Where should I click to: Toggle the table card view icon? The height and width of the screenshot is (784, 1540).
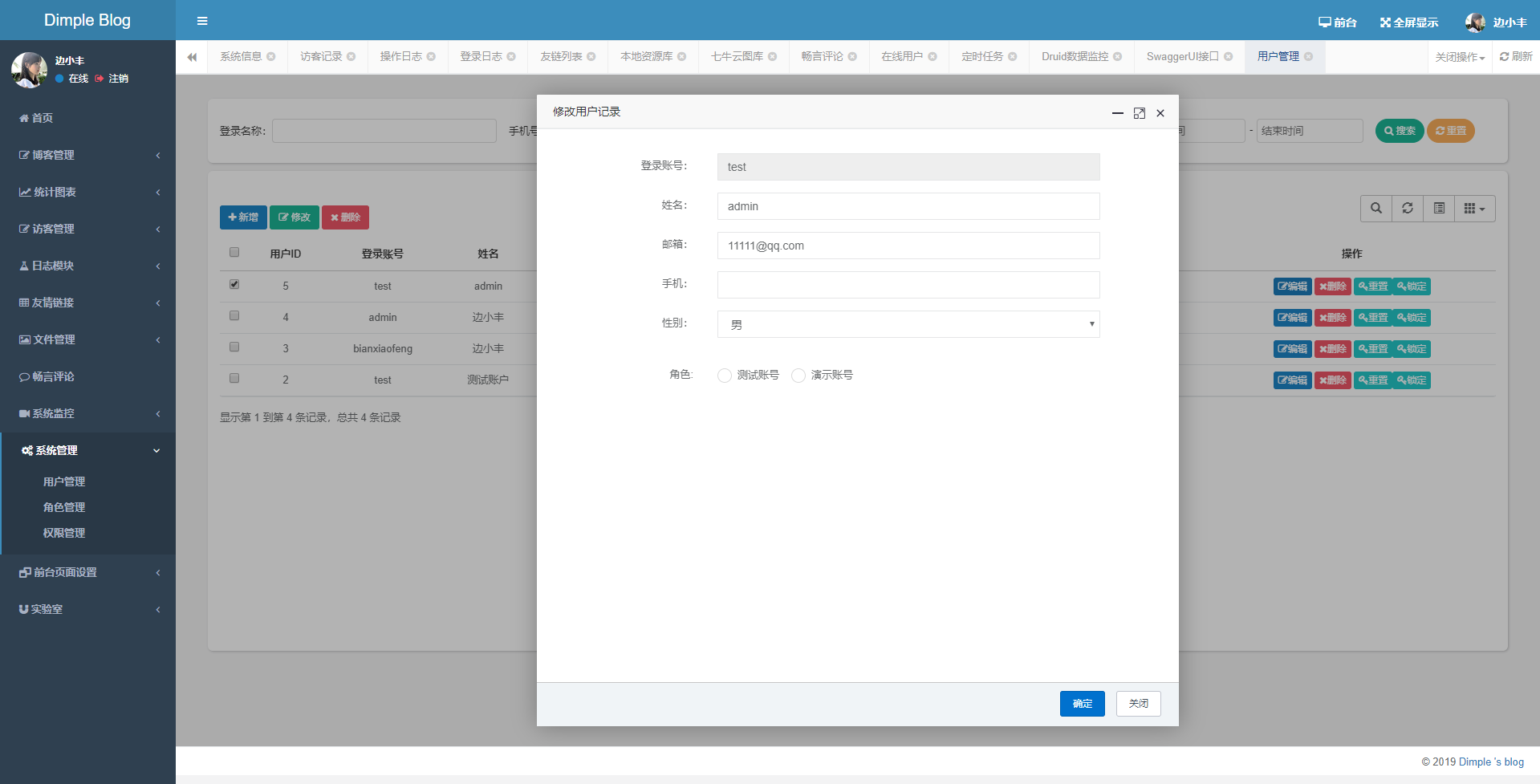1439,209
